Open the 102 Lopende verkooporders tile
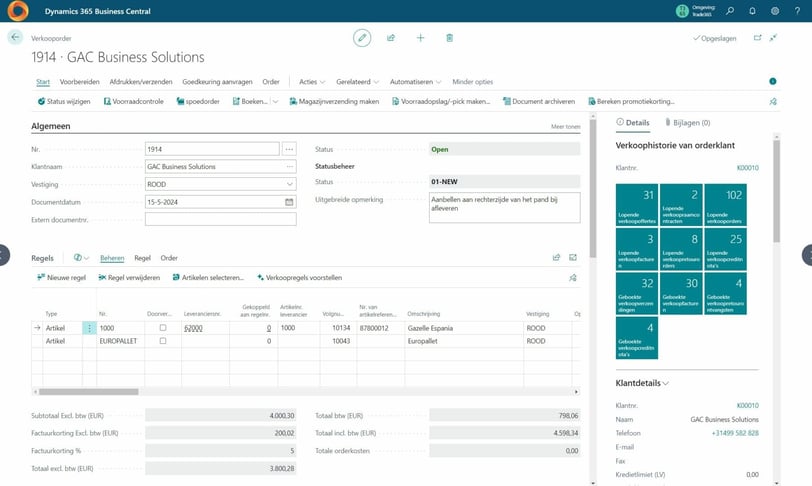Viewport: 812px width, 486px height. pos(726,205)
